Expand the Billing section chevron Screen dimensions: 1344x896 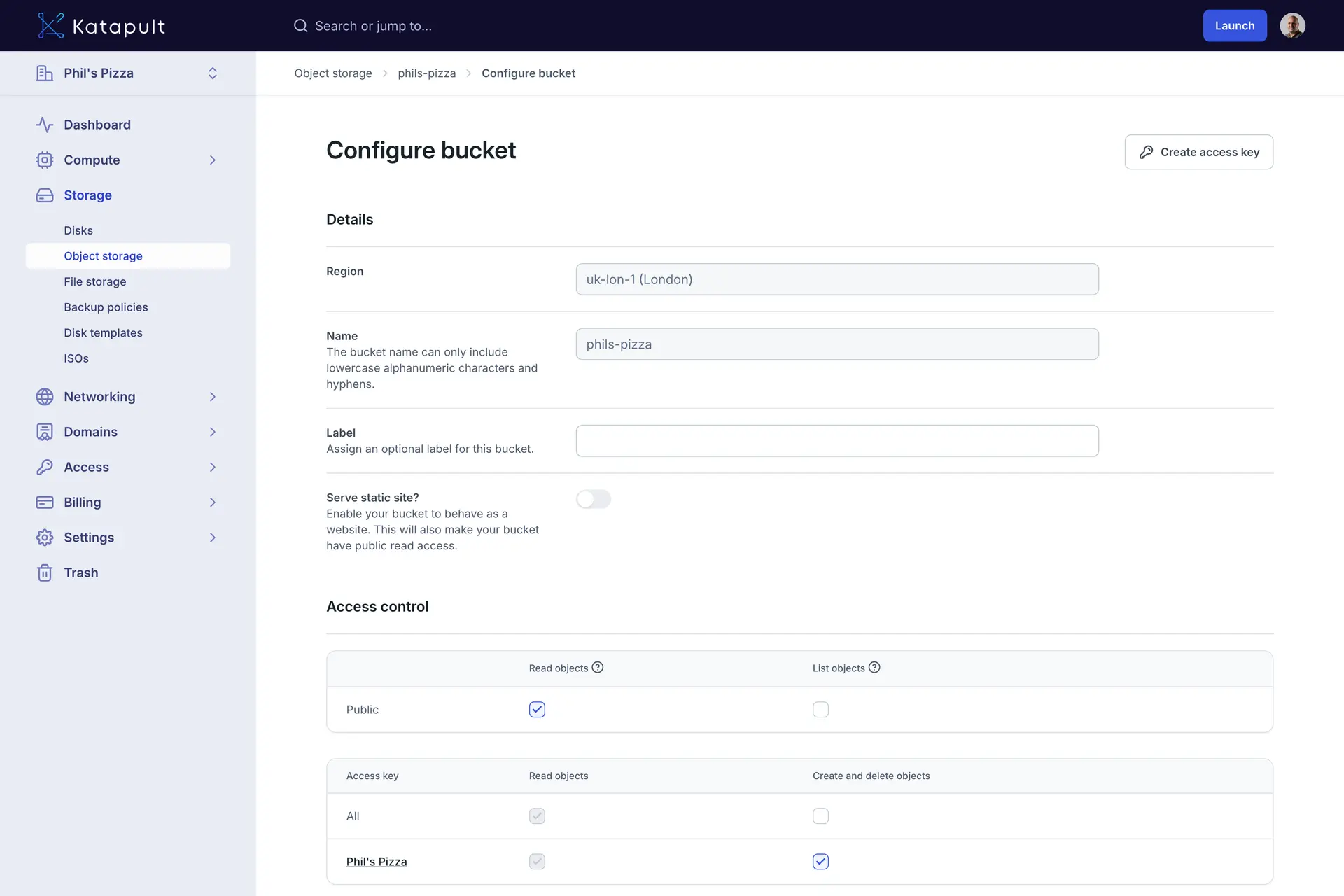212,502
